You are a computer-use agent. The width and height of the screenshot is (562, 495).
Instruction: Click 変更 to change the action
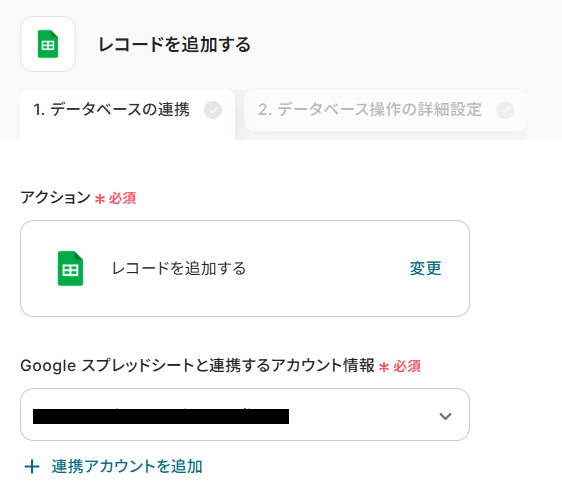[425, 268]
